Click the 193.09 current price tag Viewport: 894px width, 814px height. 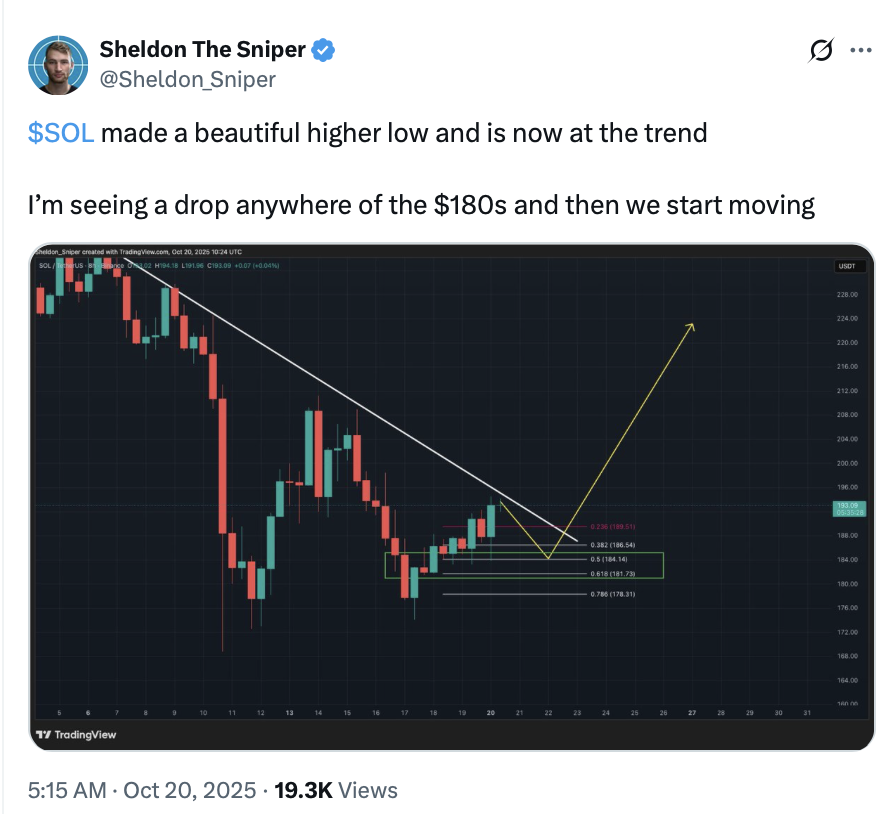tap(846, 508)
